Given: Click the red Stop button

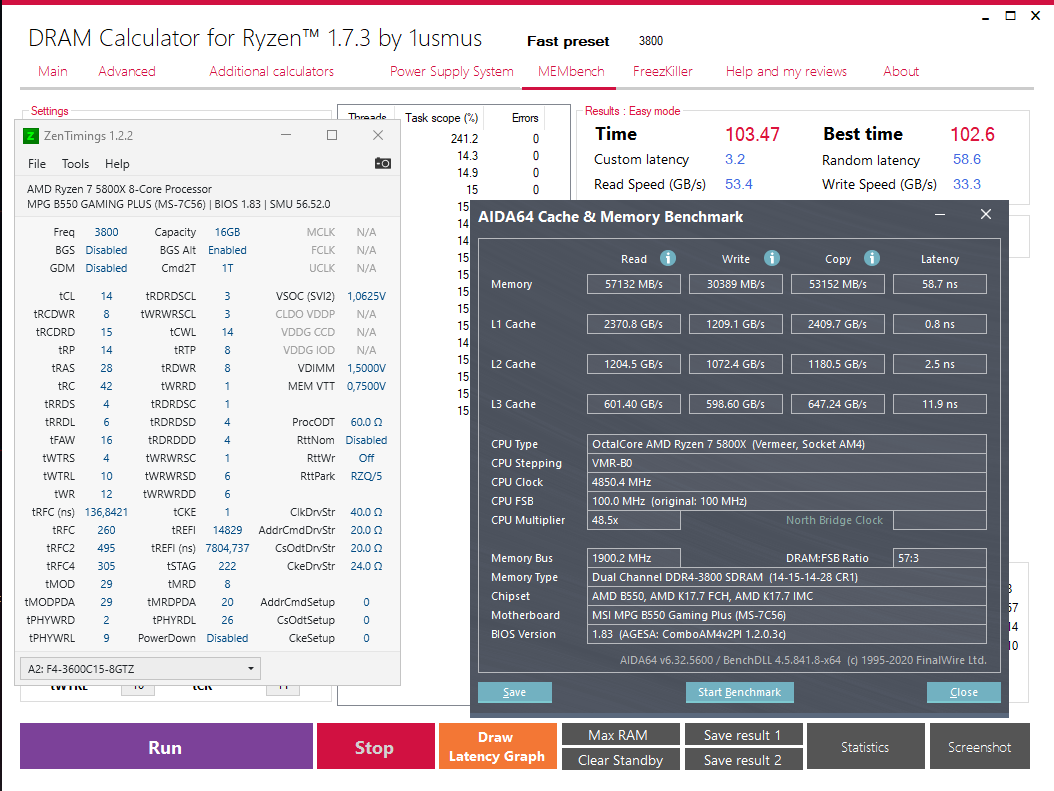Looking at the screenshot, I should pos(376,747).
